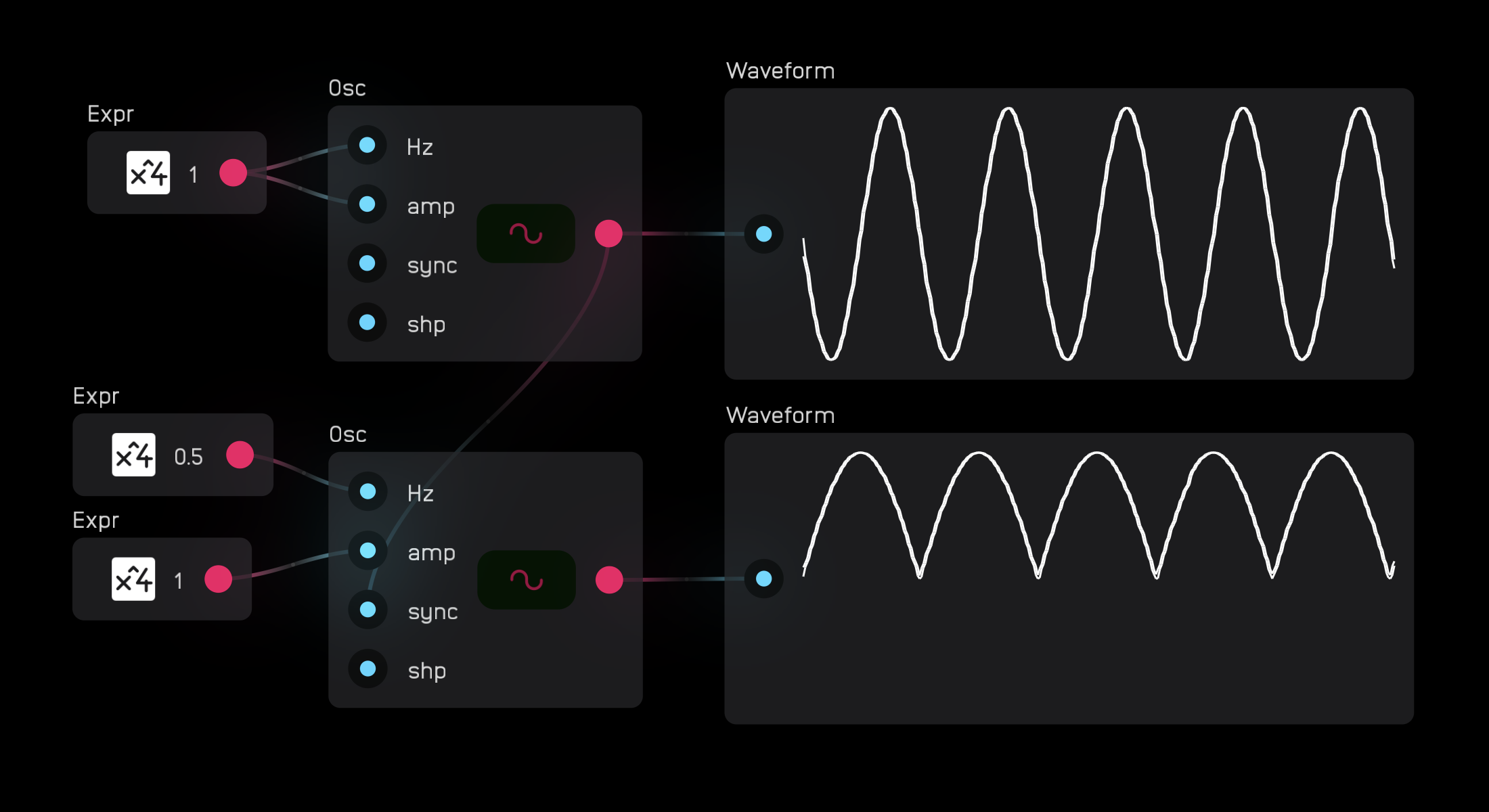Click the bottom Osc Hz input port

(x=368, y=491)
